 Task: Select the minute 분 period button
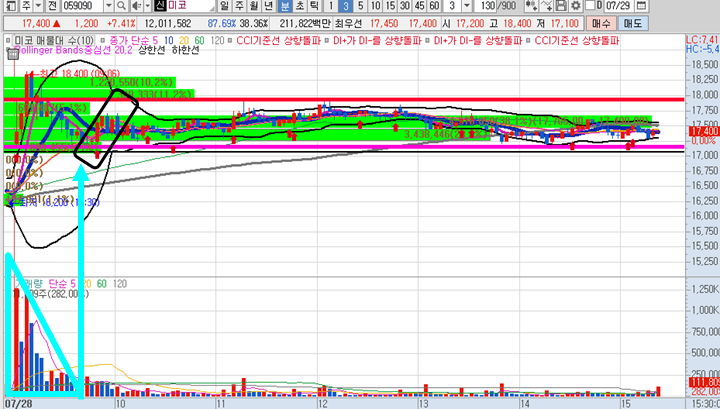pyautogui.click(x=285, y=6)
